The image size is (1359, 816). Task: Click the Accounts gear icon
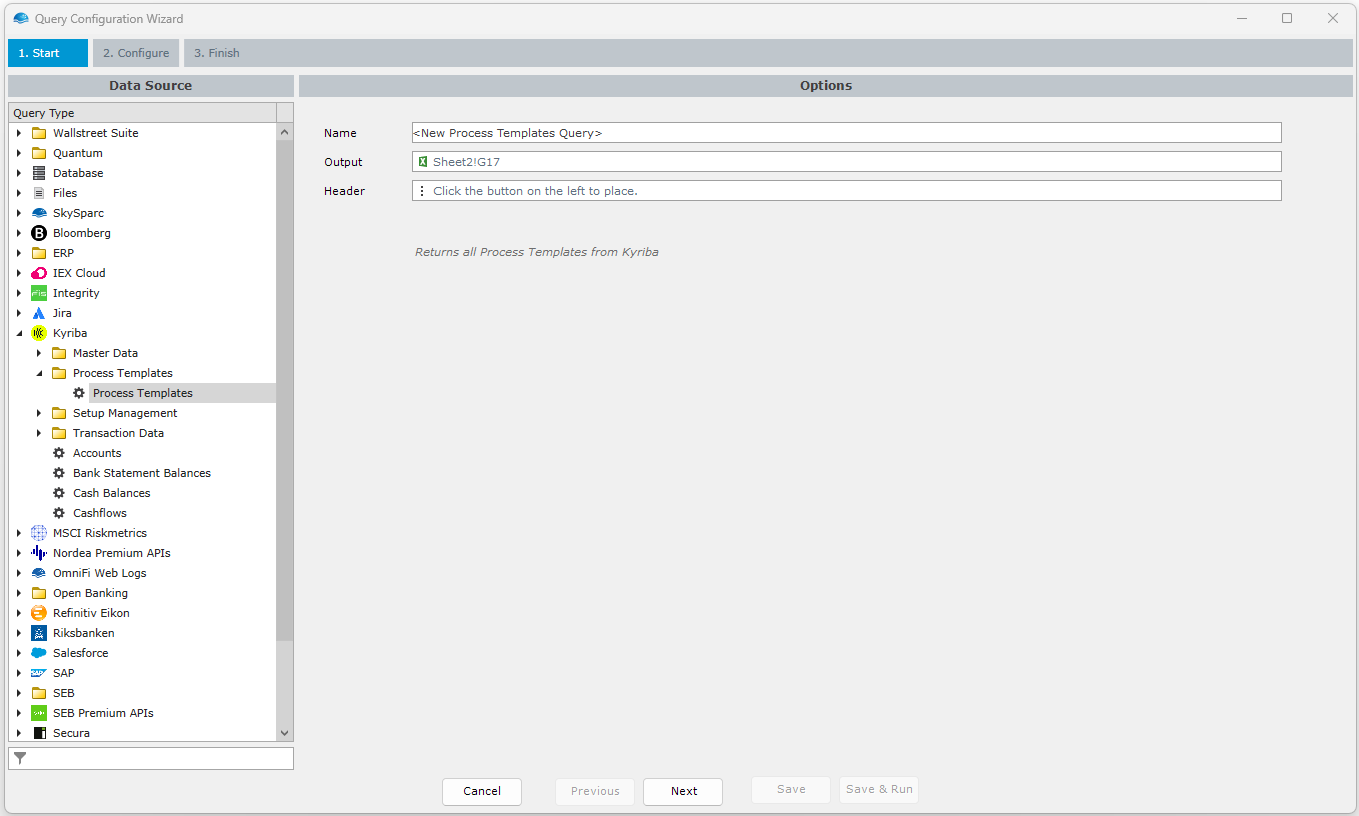59,453
